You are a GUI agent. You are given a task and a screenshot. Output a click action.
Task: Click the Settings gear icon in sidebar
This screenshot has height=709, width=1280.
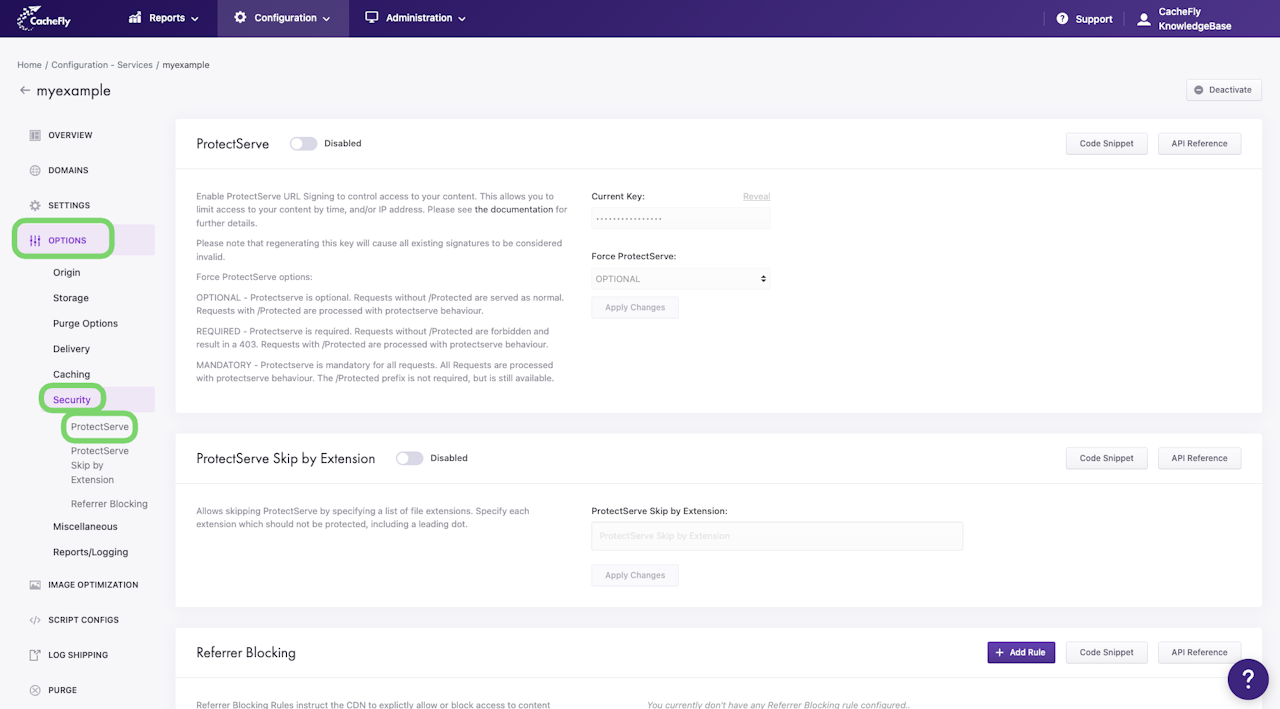pos(35,205)
